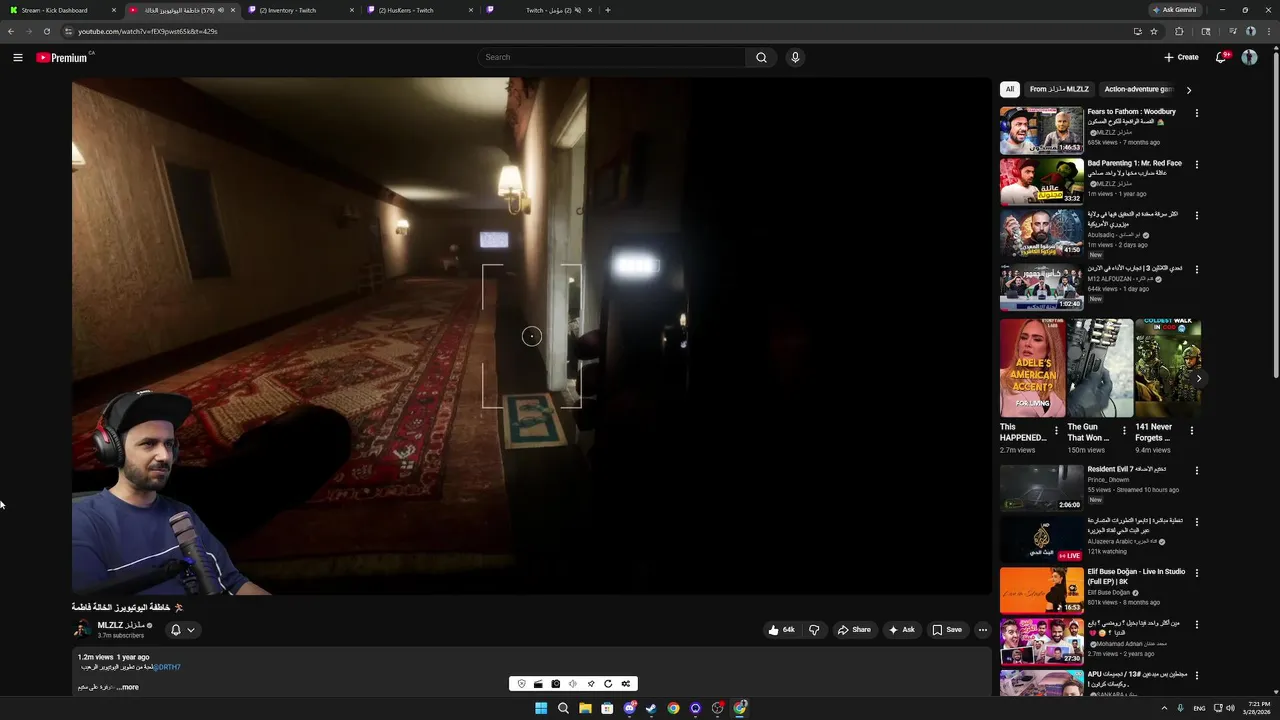Switch to Inventory - Twitch tab

pyautogui.click(x=300, y=10)
